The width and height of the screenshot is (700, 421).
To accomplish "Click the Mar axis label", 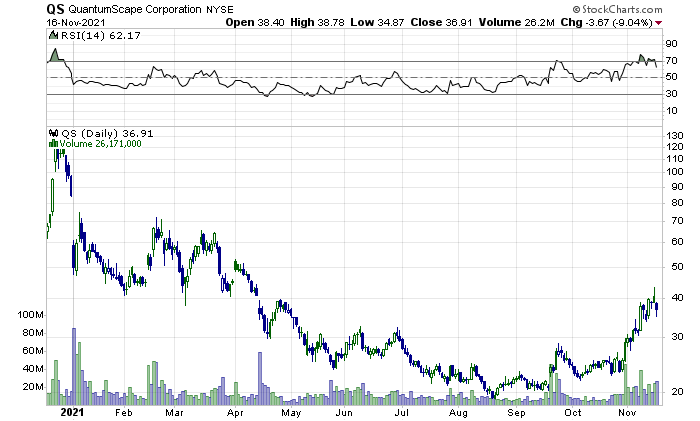I will 174,413.
